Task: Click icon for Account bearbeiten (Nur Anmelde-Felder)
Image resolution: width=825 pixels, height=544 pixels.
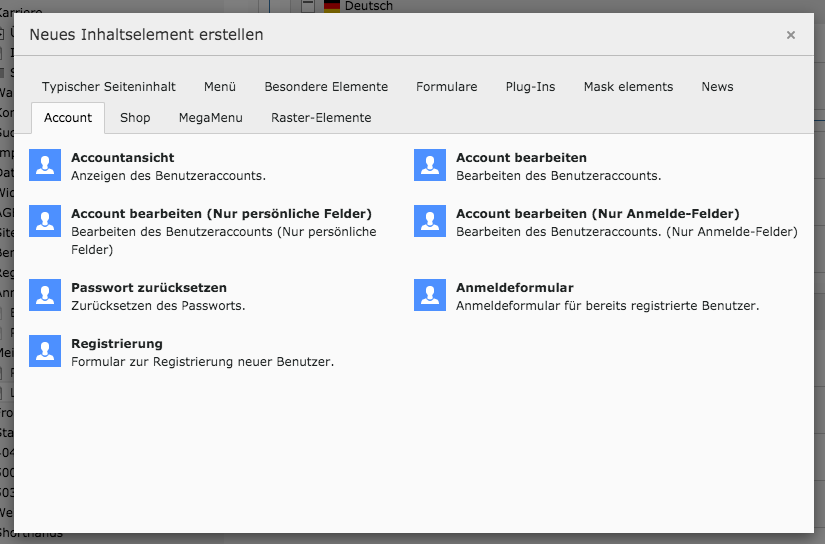Action: [430, 221]
